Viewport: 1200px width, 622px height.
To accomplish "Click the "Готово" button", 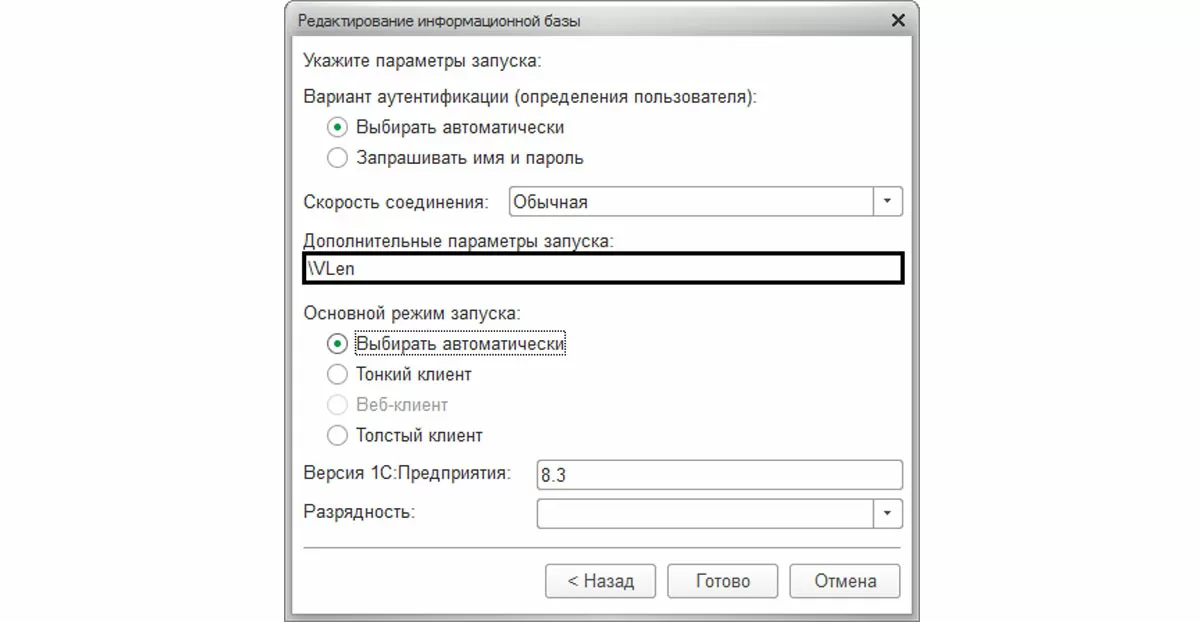I will click(722, 581).
